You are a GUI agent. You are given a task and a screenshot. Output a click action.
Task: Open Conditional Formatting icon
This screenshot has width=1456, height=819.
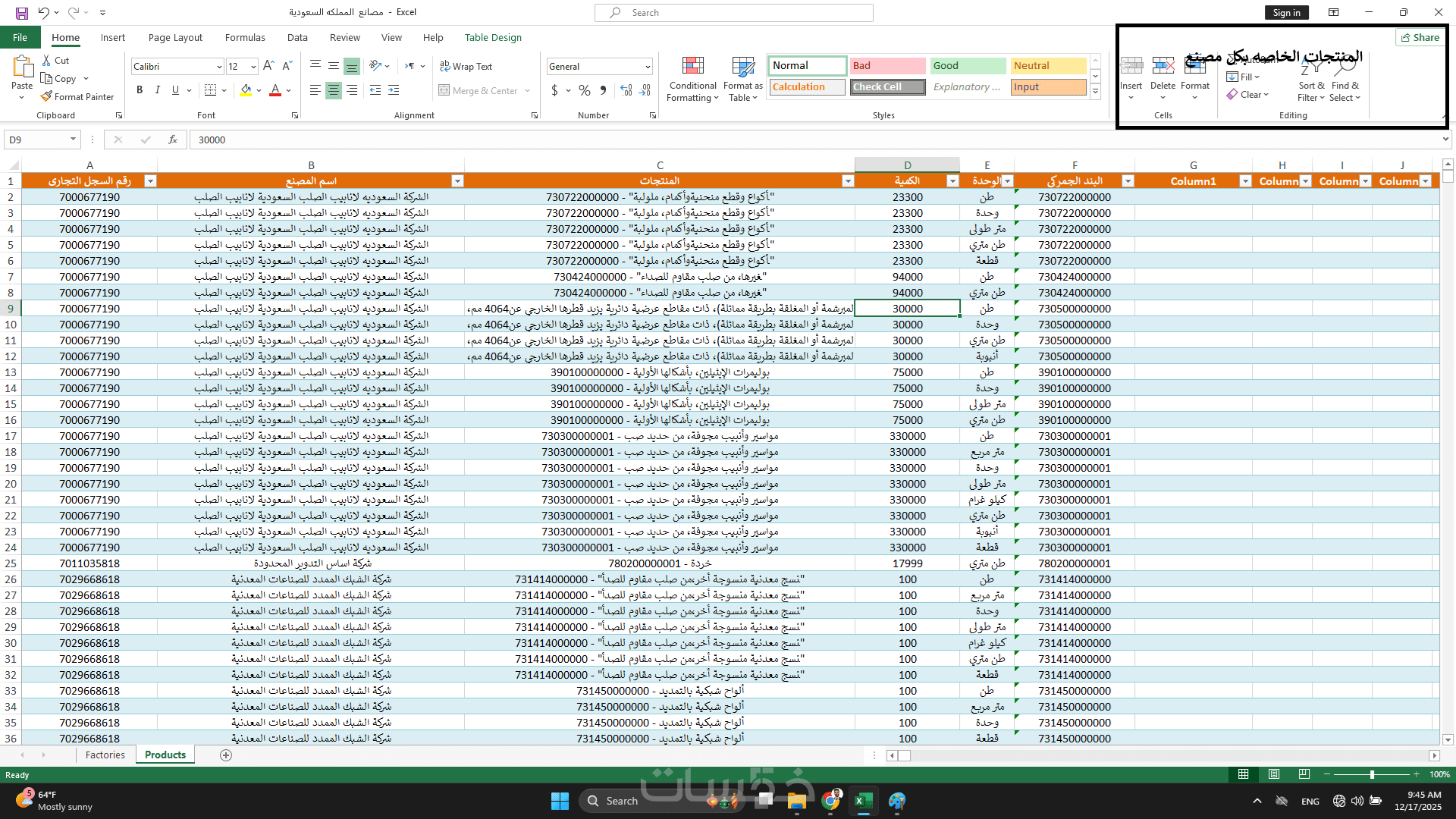692,67
